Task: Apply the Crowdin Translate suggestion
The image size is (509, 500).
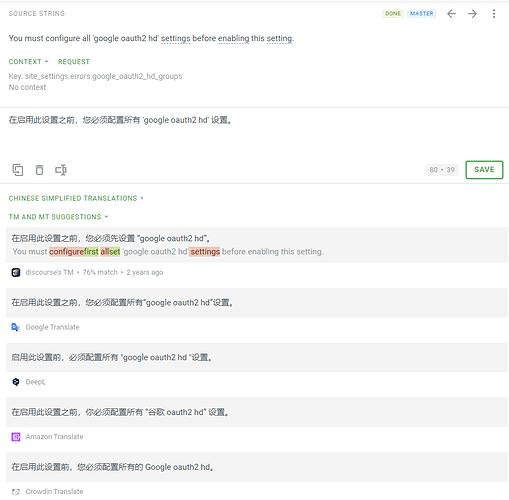Action: click(x=257, y=467)
